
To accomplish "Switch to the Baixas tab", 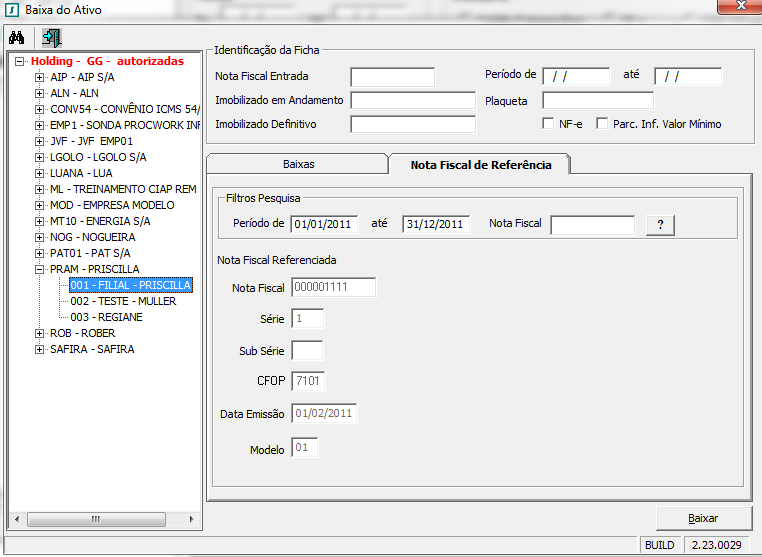I will [x=298, y=164].
